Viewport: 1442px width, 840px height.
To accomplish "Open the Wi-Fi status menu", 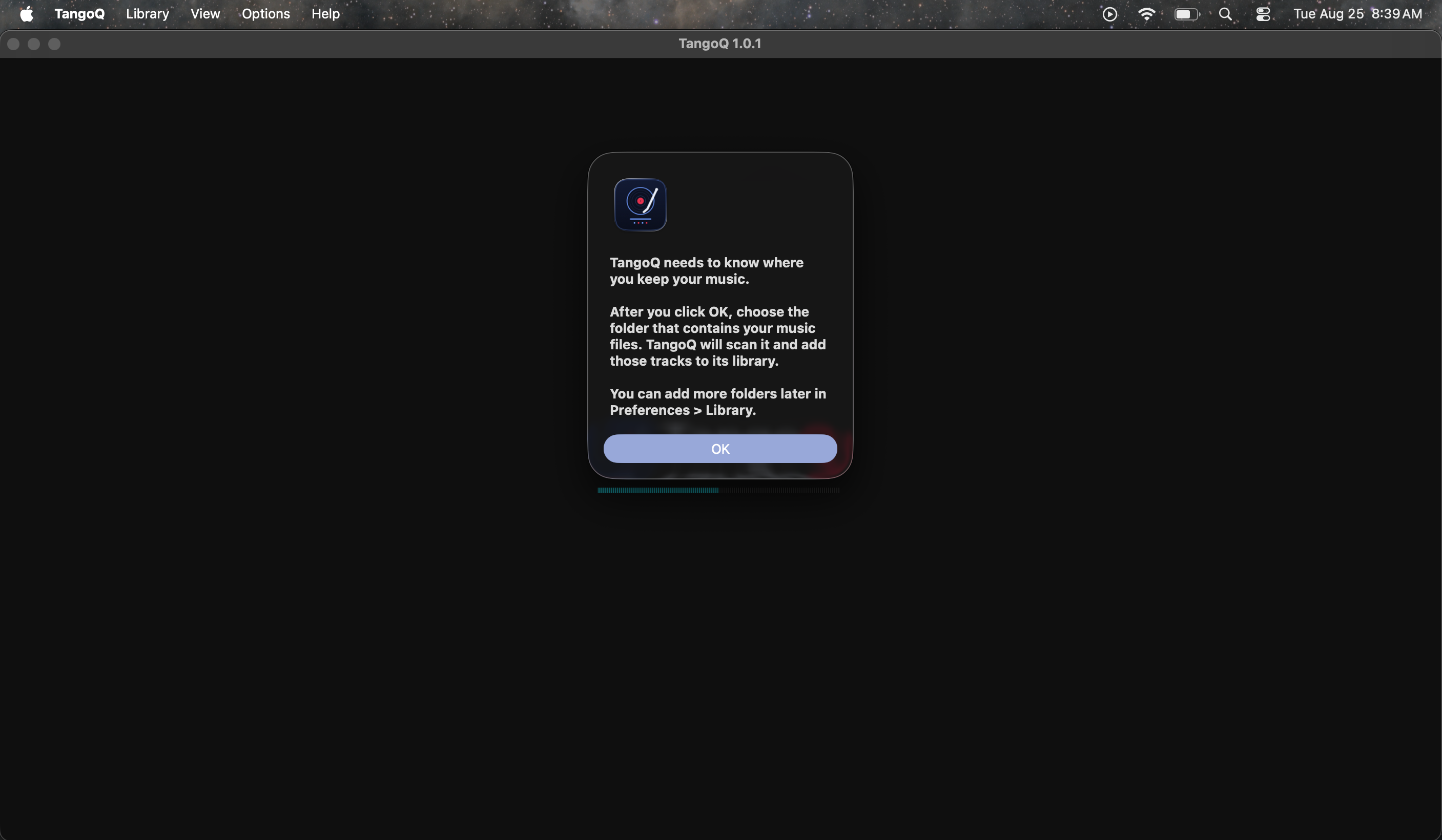I will pos(1147,14).
